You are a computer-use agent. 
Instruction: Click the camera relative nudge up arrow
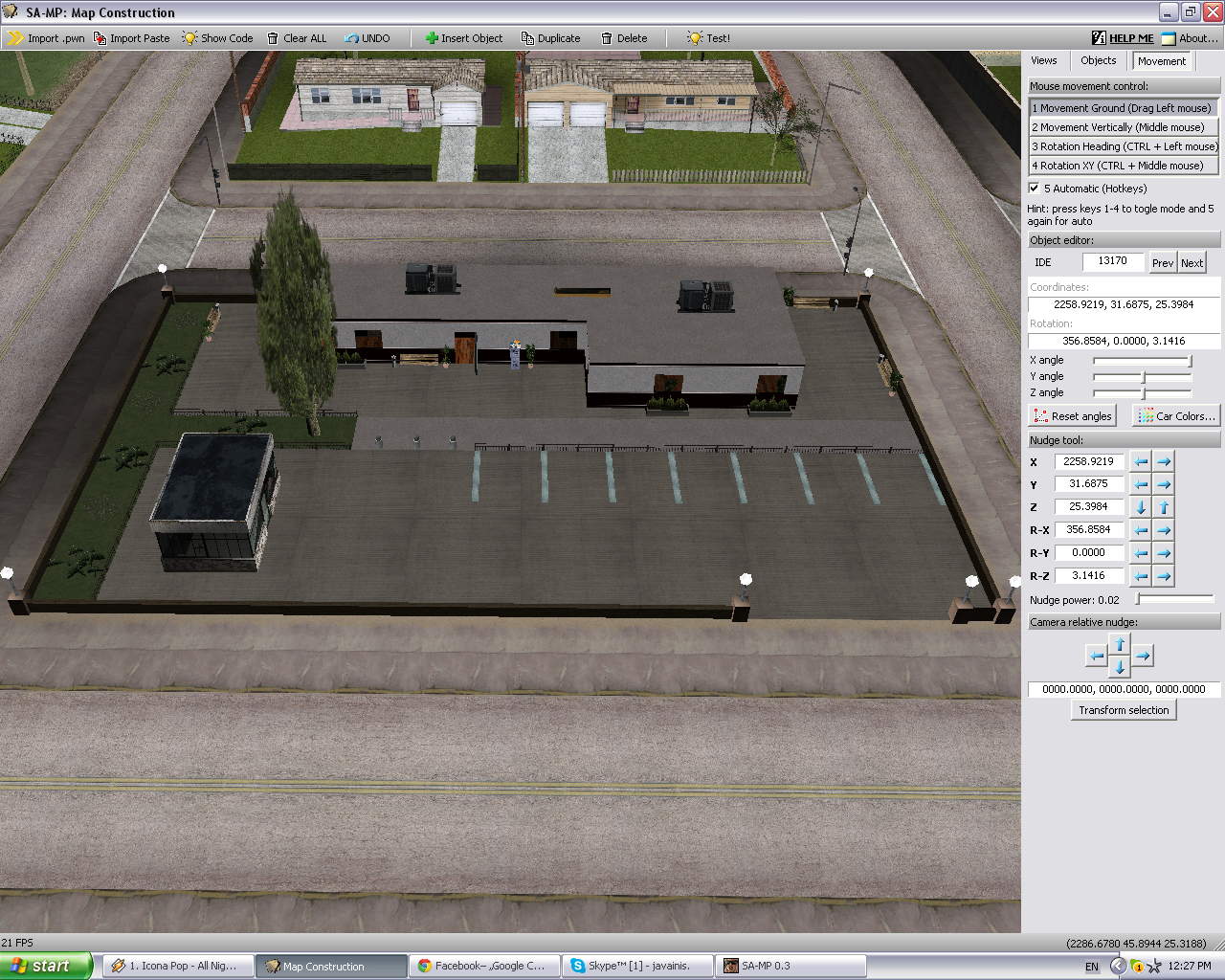tap(1120, 645)
